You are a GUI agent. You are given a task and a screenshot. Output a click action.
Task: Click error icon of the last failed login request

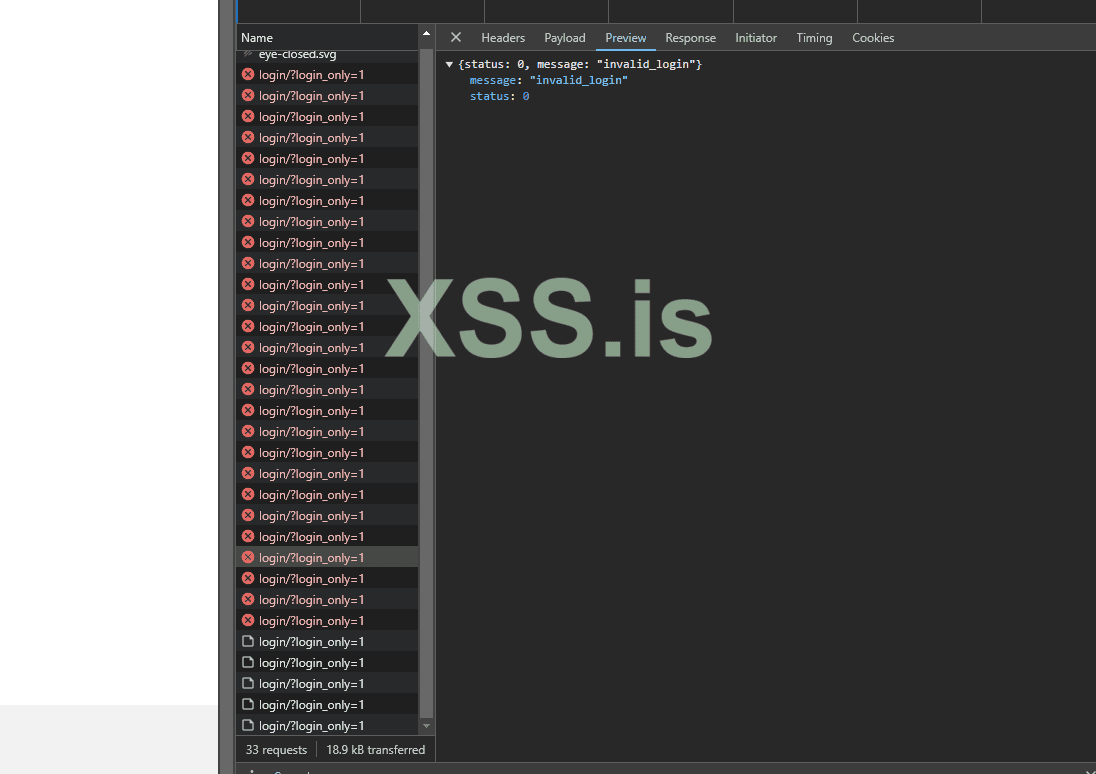248,621
